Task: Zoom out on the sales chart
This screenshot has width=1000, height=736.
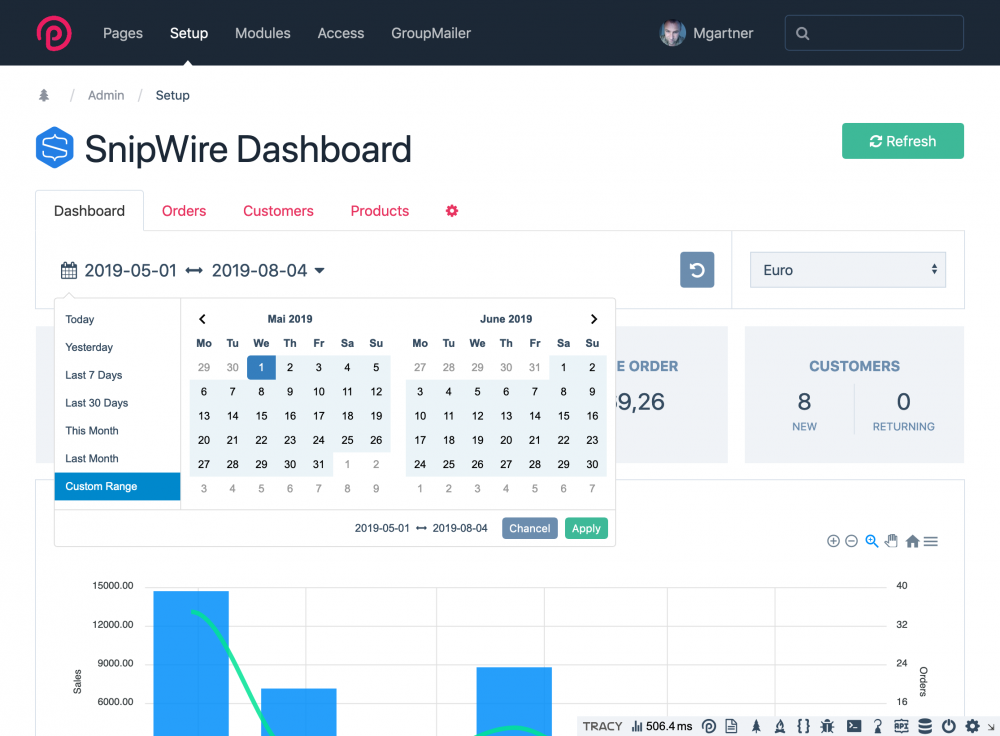Action: (x=852, y=540)
